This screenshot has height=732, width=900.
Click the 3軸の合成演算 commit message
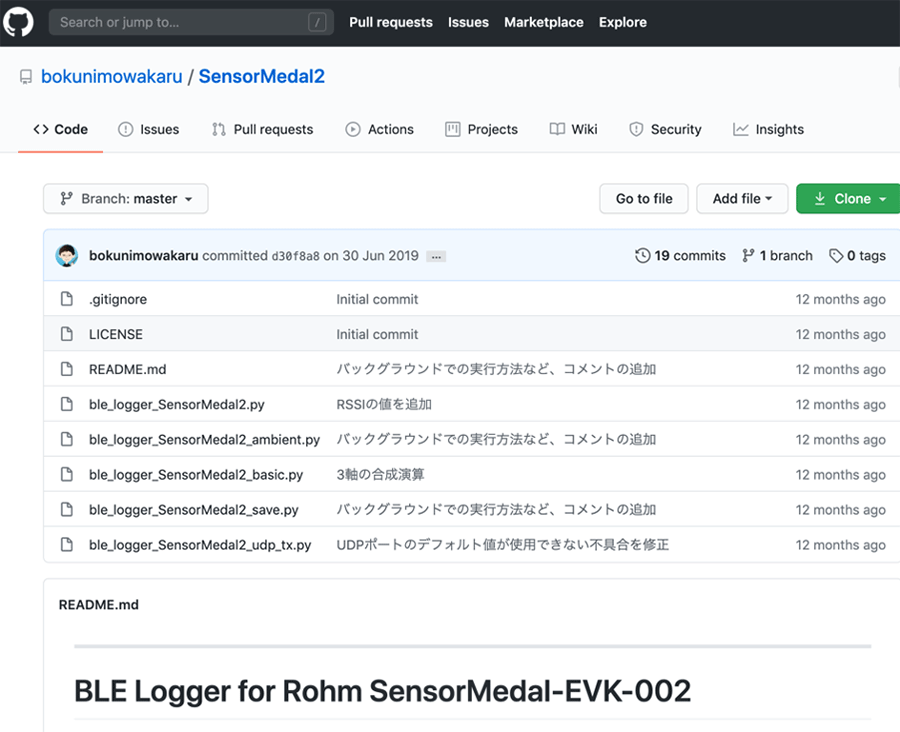[x=381, y=474]
